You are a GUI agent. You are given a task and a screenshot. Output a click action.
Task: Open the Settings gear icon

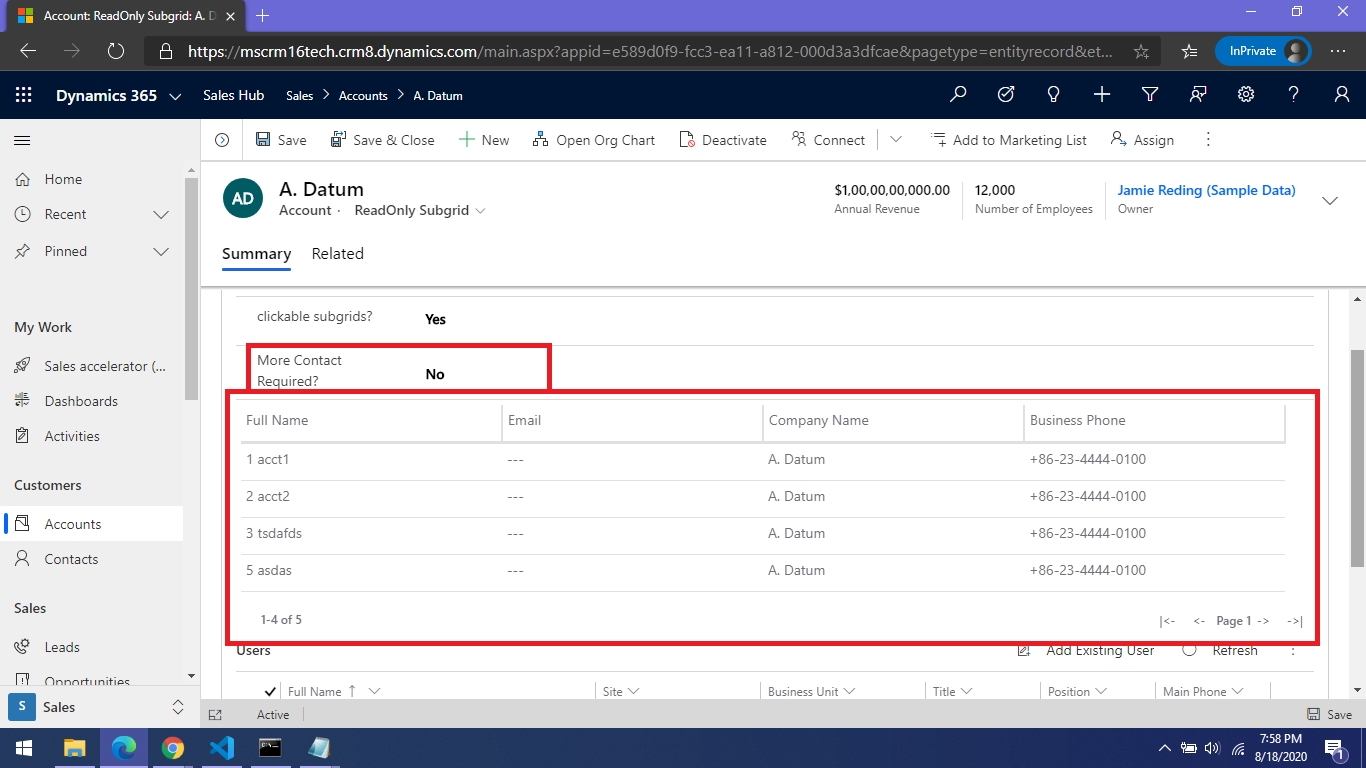[1246, 95]
